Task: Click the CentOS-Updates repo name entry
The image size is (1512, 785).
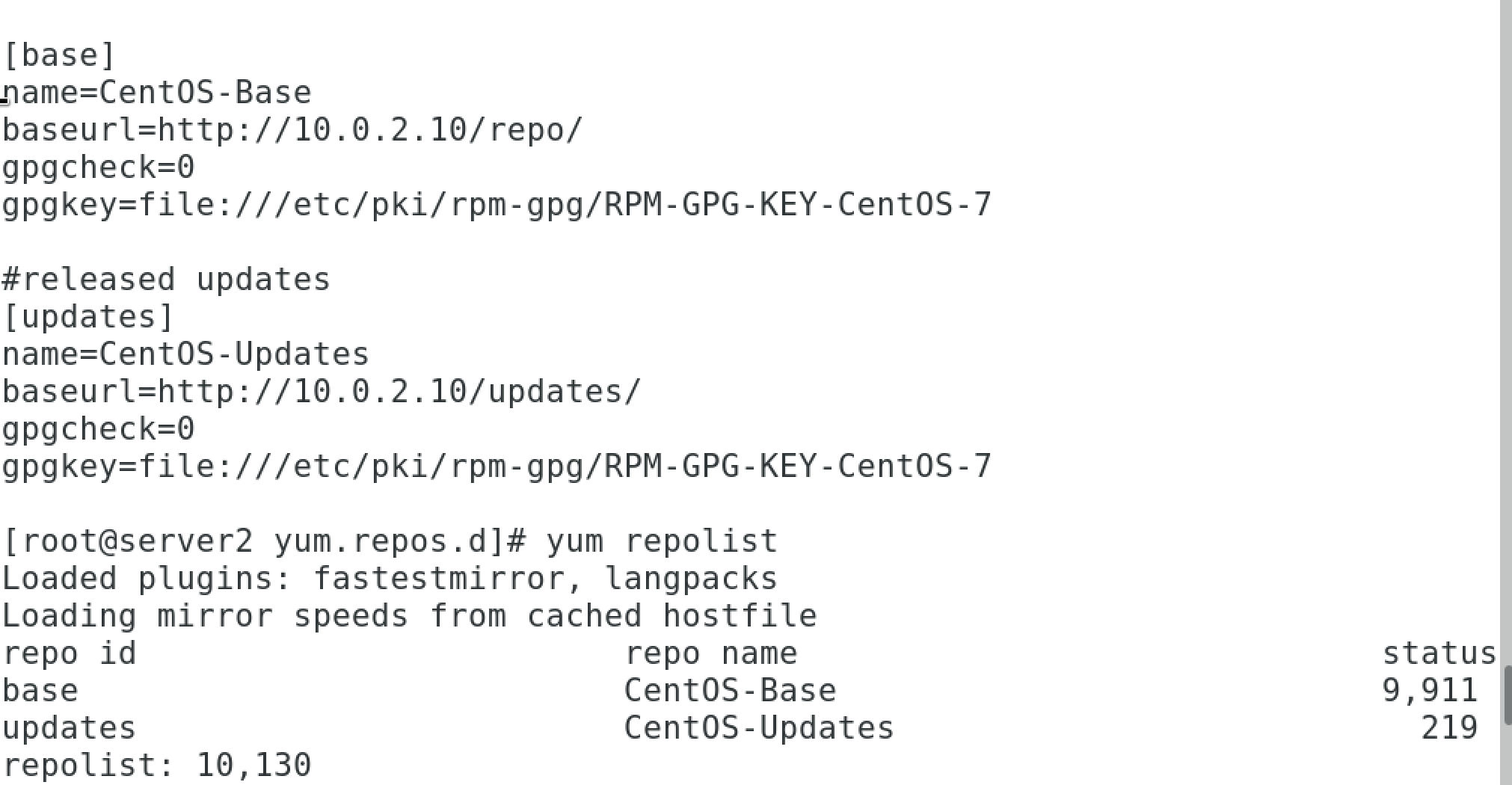Action: pos(759,728)
